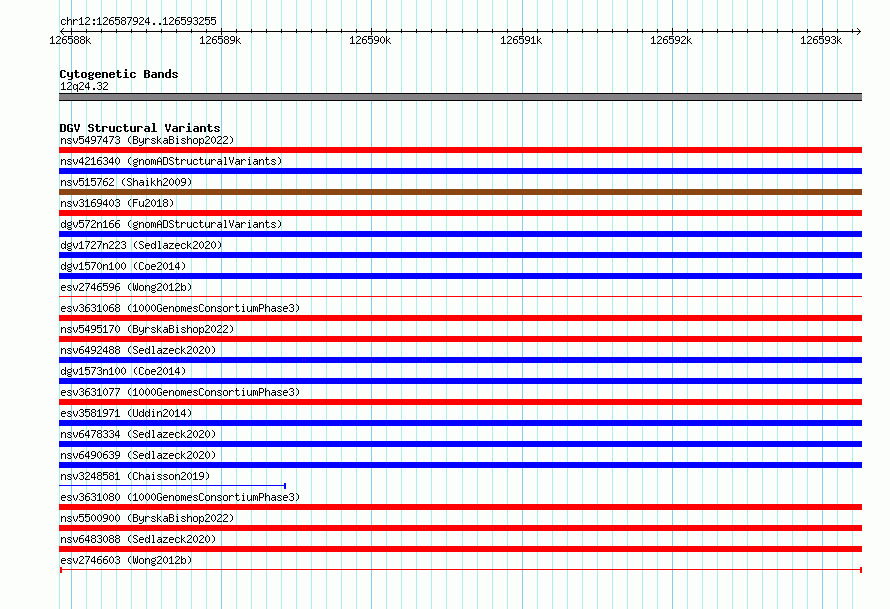Open dgv1727n223 (Sedlazeck2020) label
This screenshot has height=609, width=890.
click(x=141, y=245)
